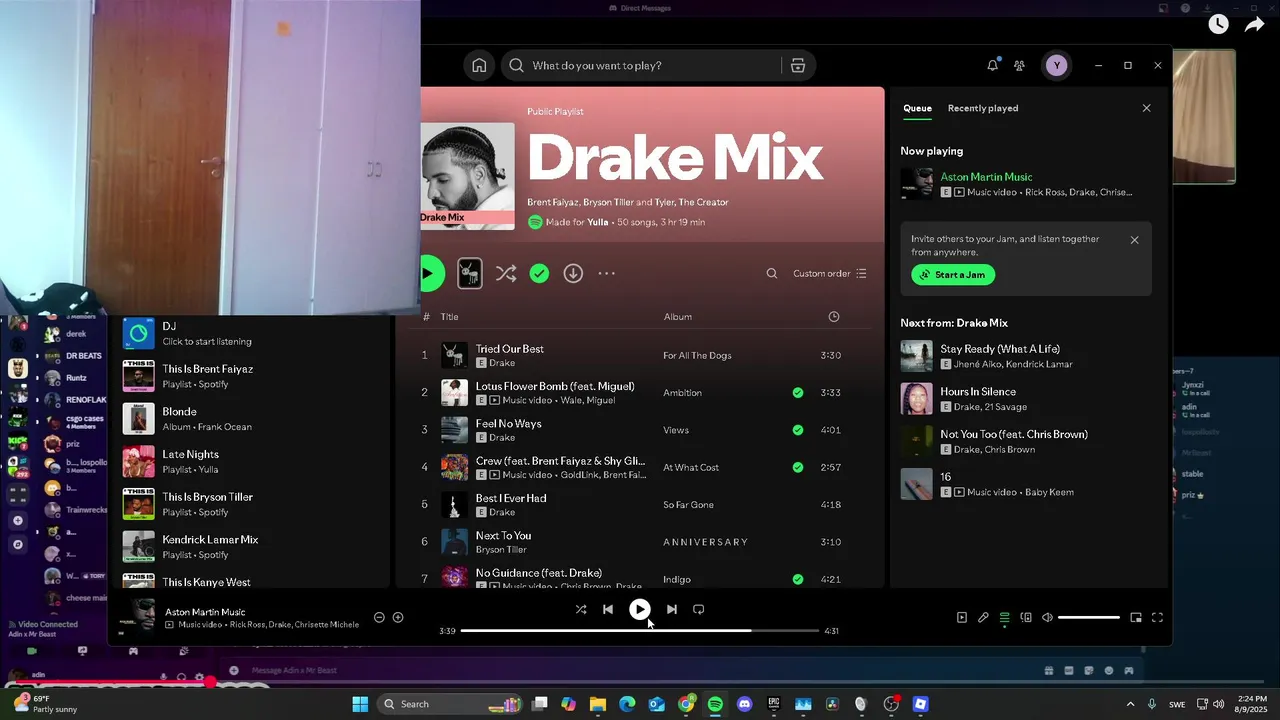The image size is (1280, 720).
Task: Open the Now Playing view icon
Action: click(x=961, y=618)
